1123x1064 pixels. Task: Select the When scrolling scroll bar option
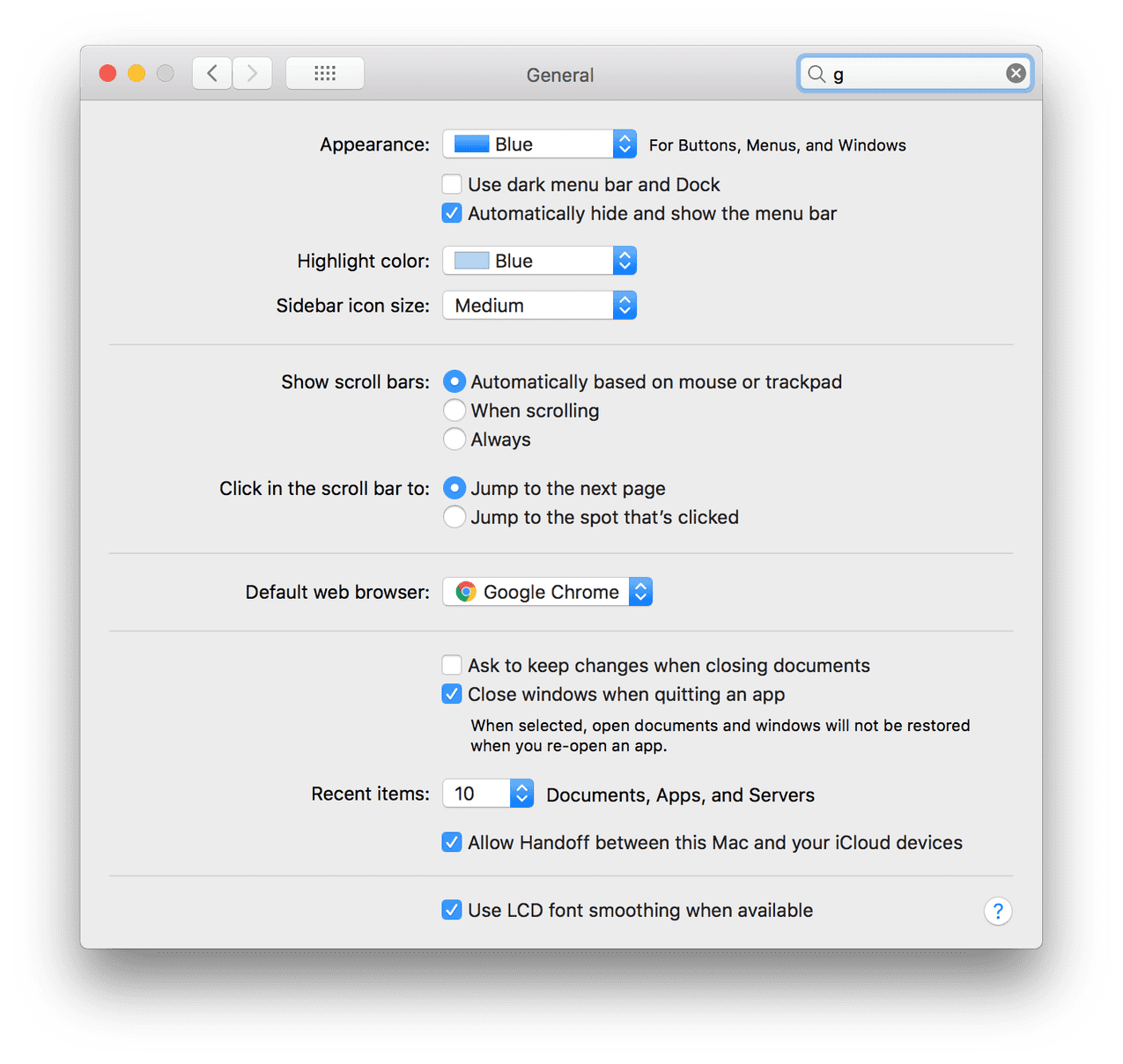[454, 410]
